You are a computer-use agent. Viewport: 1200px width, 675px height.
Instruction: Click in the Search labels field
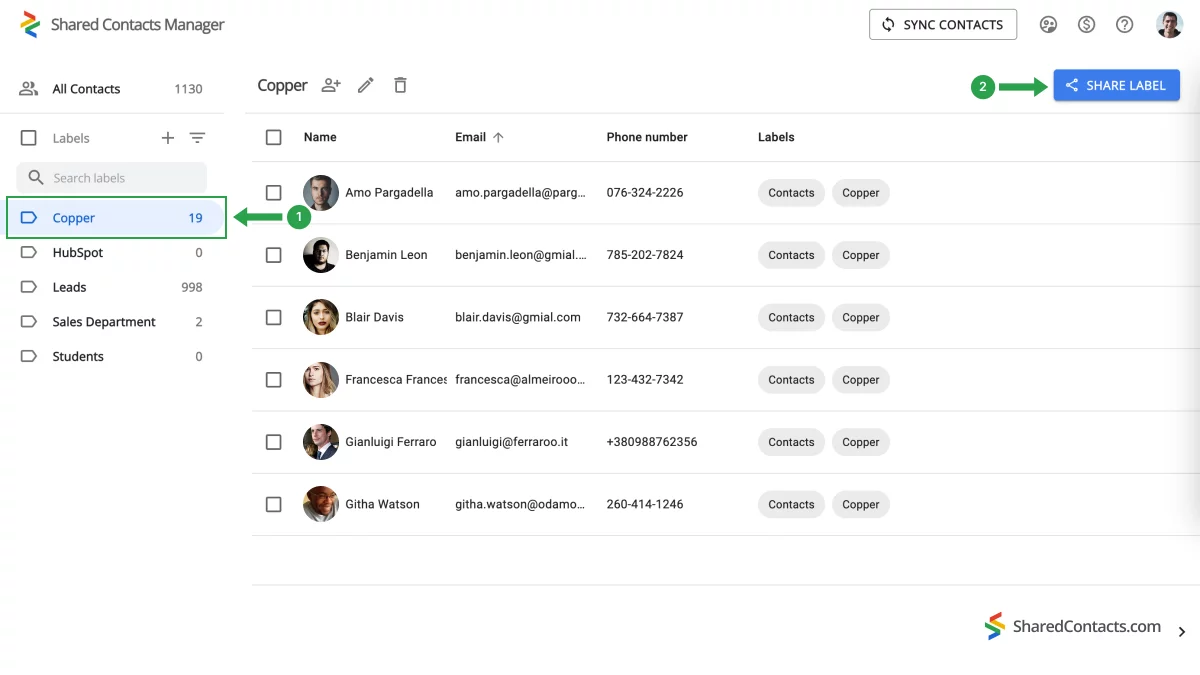pos(111,178)
